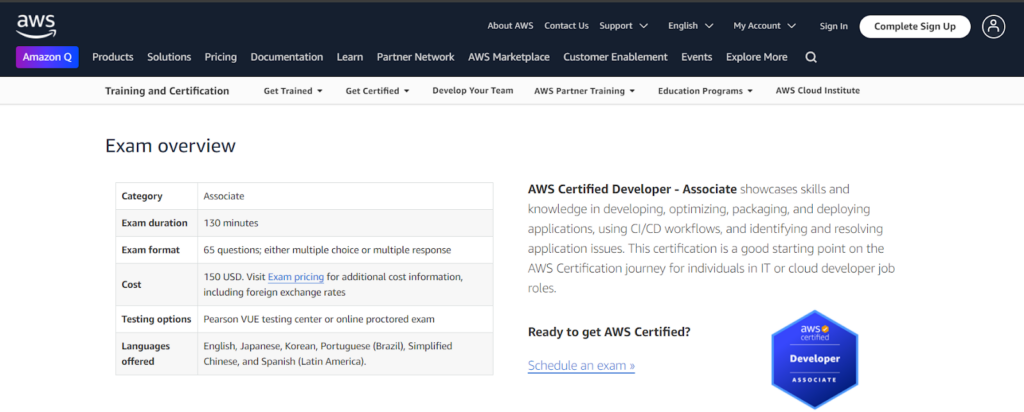The image size is (1024, 412).
Task: Expand the AWS Partner Training menu
Action: [x=584, y=91]
